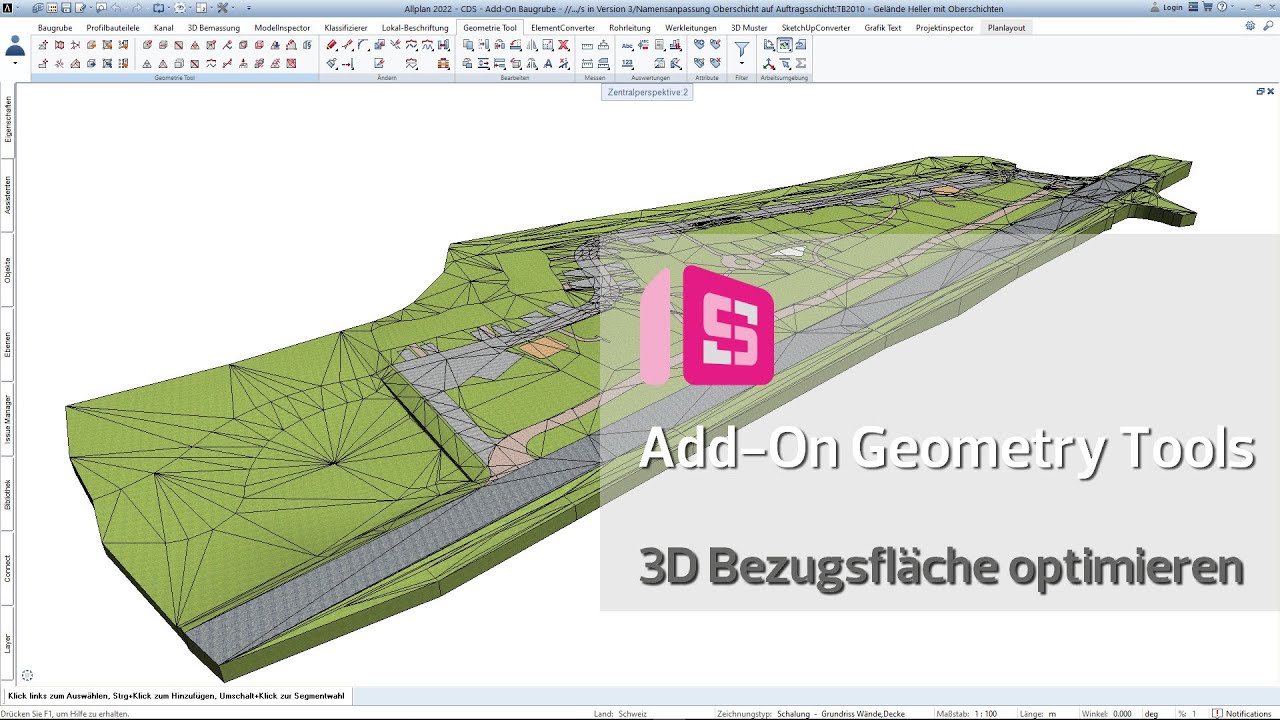Click the search magnifier icon at ribbon right

click(1267, 26)
